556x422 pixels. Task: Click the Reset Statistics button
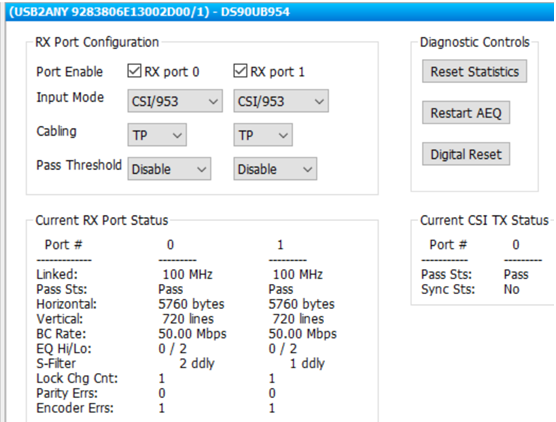tap(474, 71)
